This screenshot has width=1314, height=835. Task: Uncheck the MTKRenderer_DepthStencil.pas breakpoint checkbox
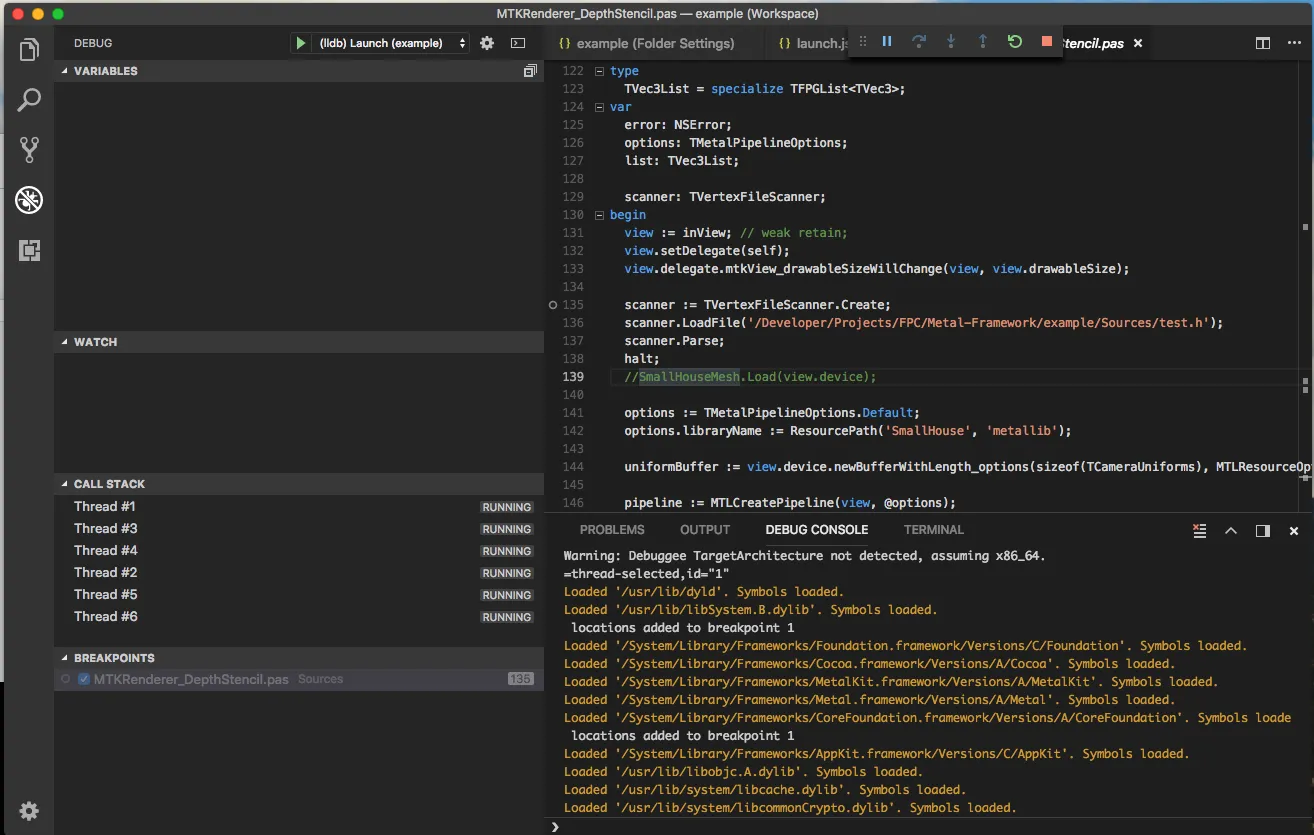click(84, 679)
